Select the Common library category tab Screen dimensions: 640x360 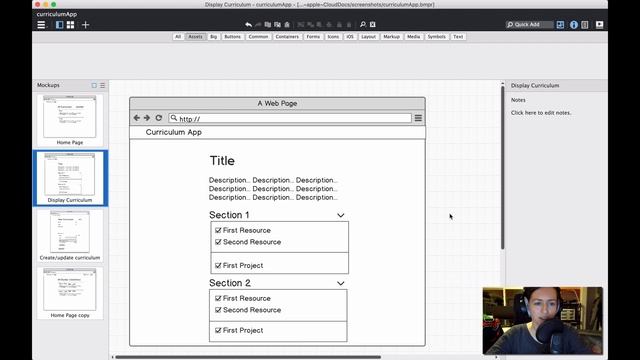(x=258, y=37)
